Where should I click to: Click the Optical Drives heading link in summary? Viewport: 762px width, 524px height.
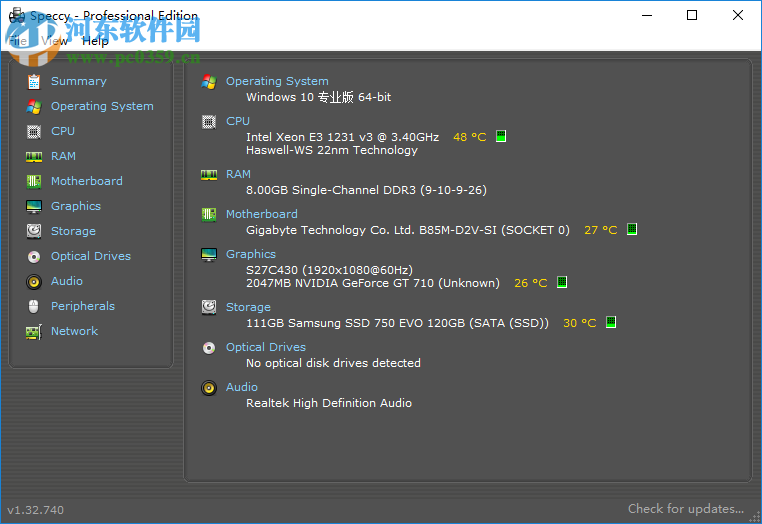point(266,347)
